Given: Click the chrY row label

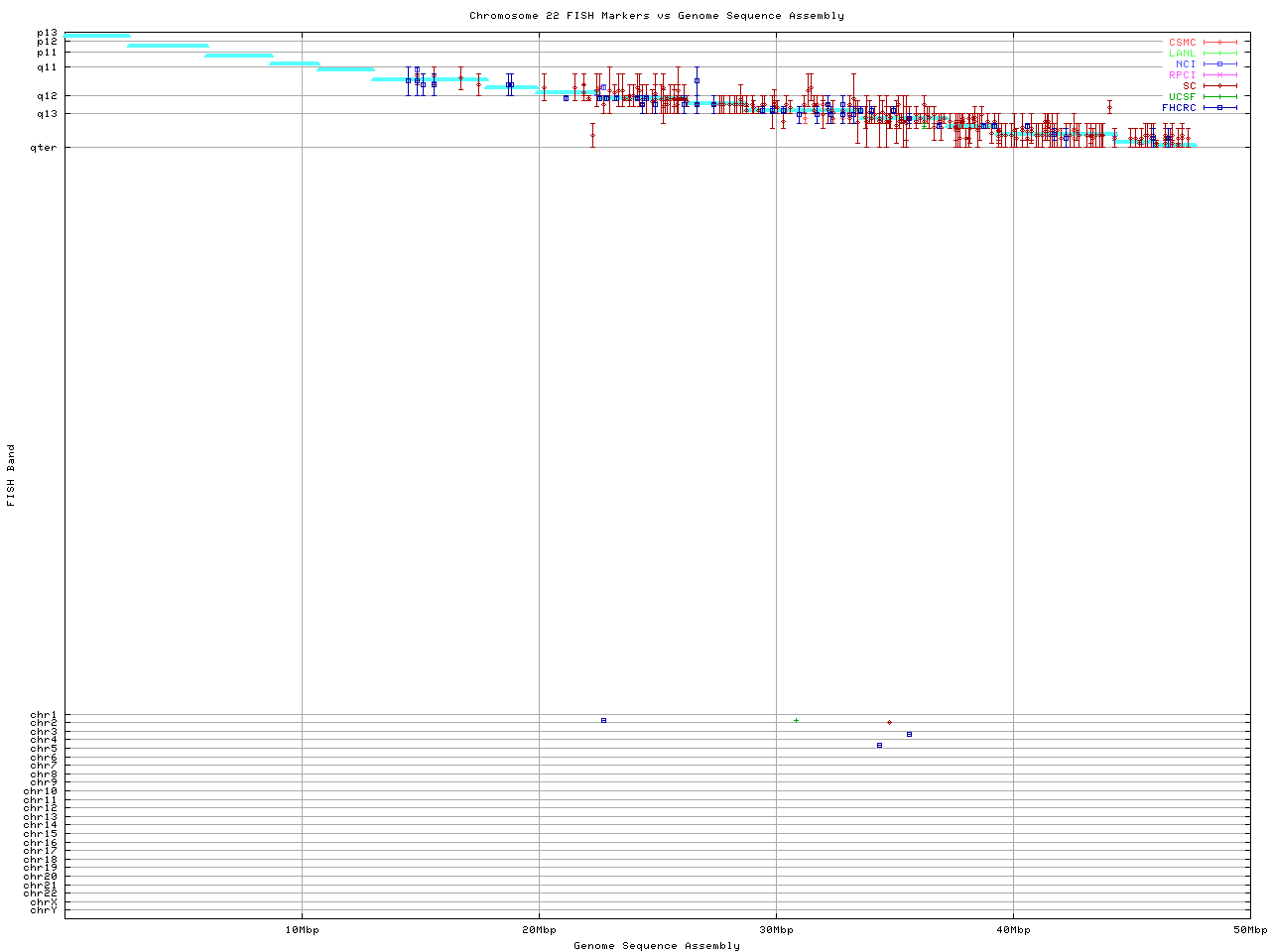Looking at the screenshot, I should (44, 910).
